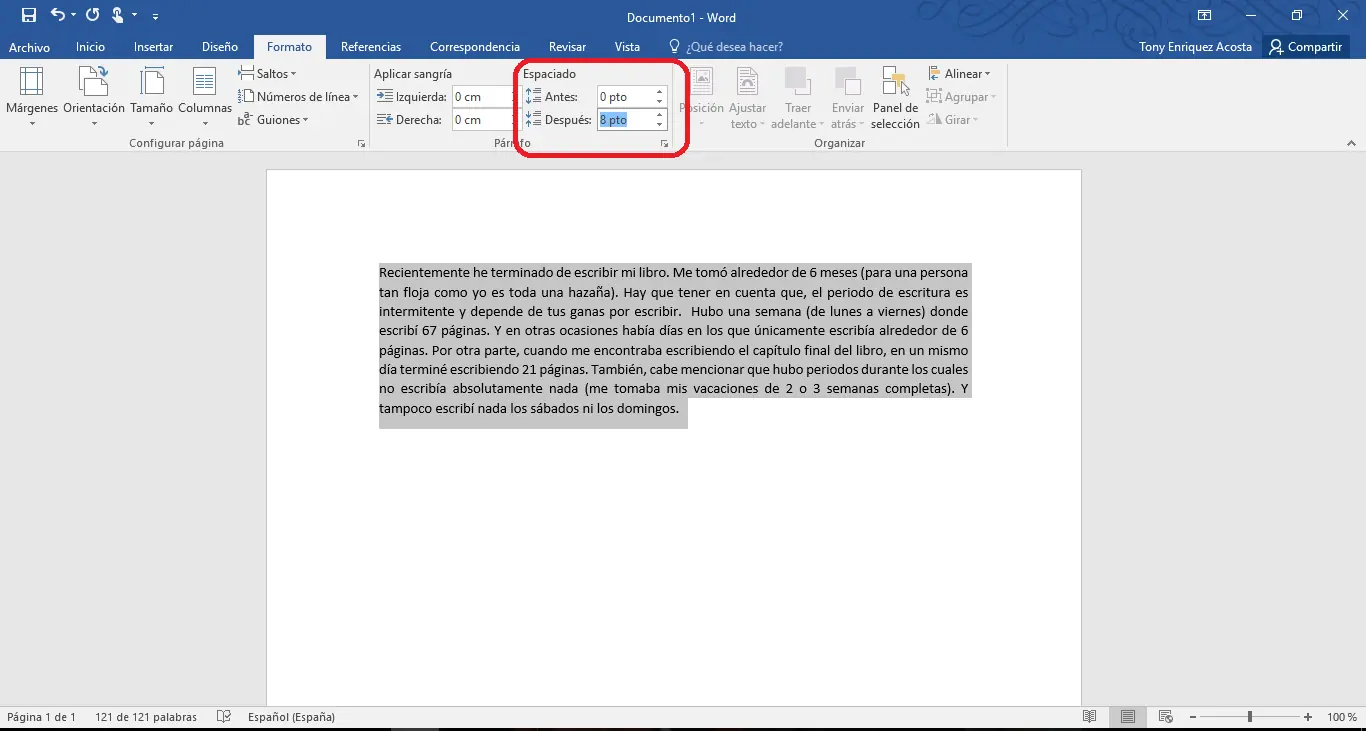Save the document with the floppy disk icon
The height and width of the screenshot is (731, 1366).
(29, 15)
